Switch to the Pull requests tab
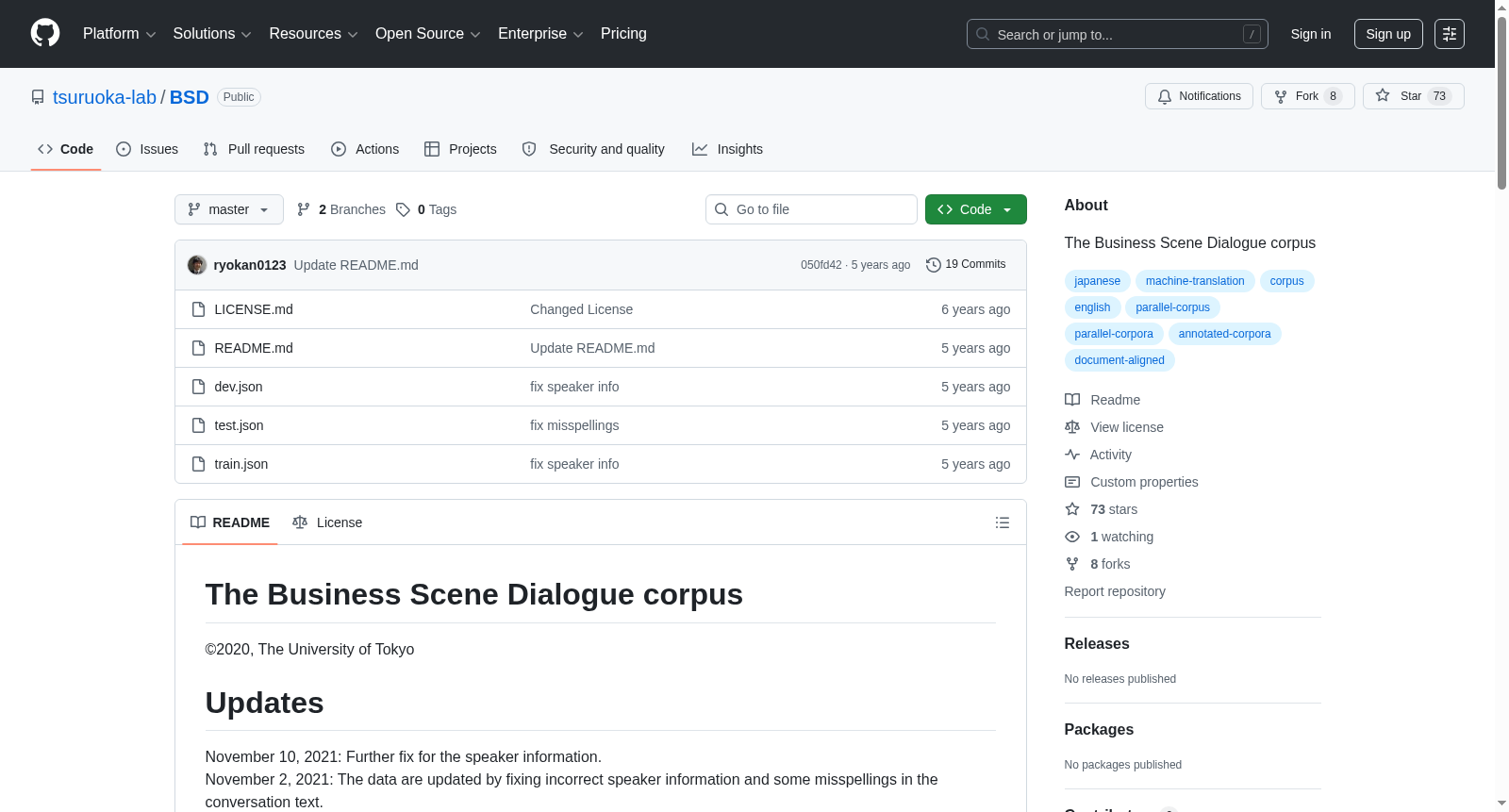The width and height of the screenshot is (1509, 812). coord(254,149)
